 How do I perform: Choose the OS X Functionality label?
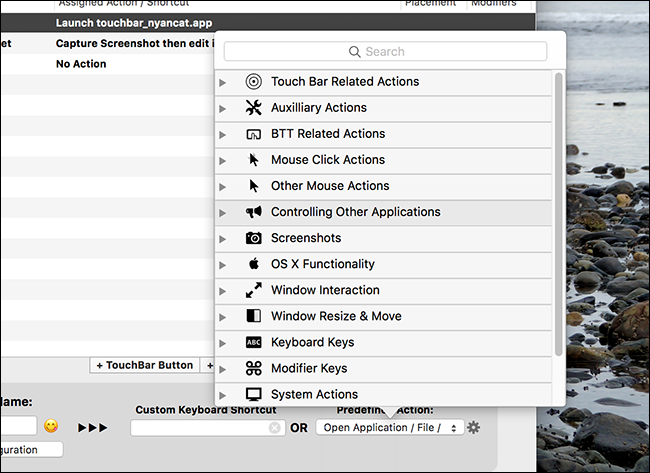pos(323,264)
